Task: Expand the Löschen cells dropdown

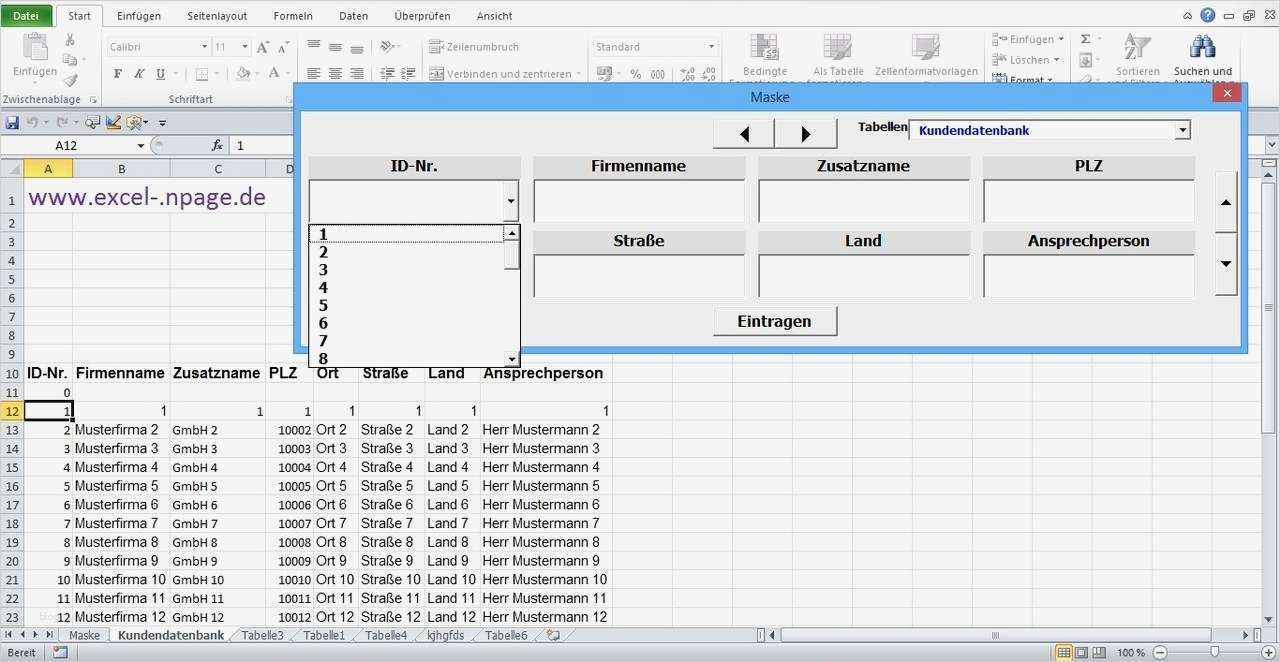Action: point(1056,60)
